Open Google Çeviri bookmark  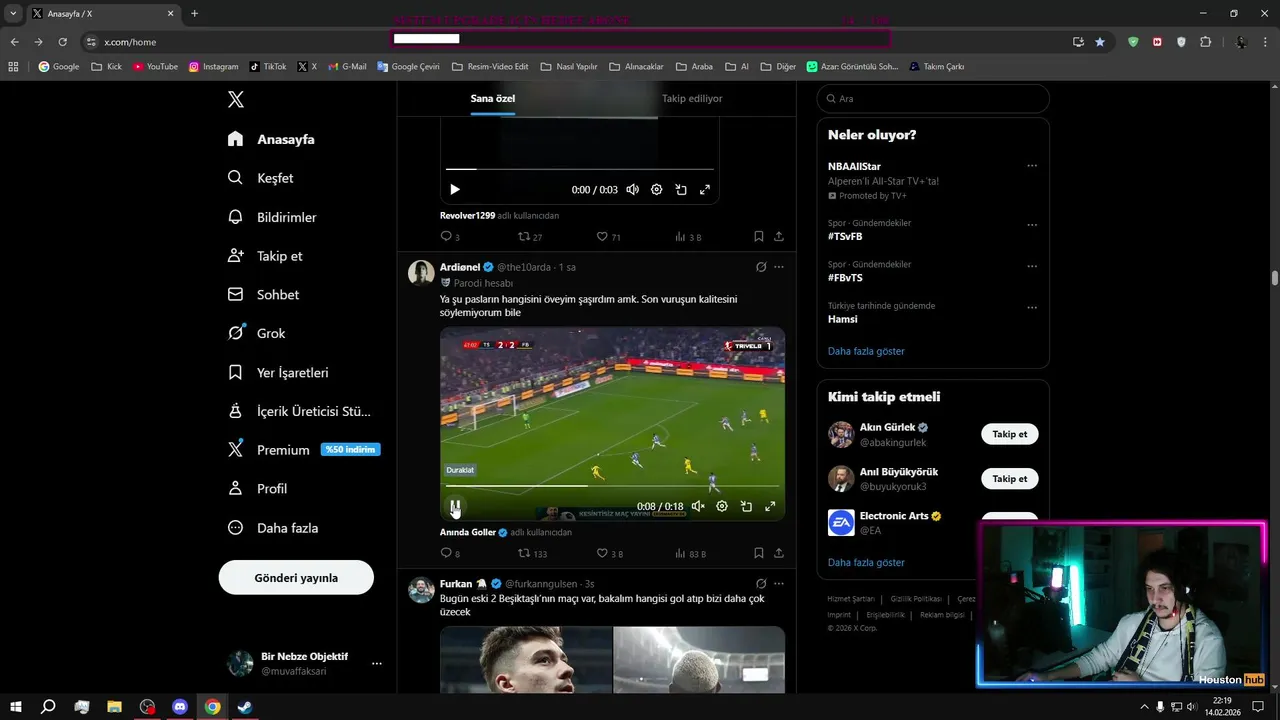(408, 67)
